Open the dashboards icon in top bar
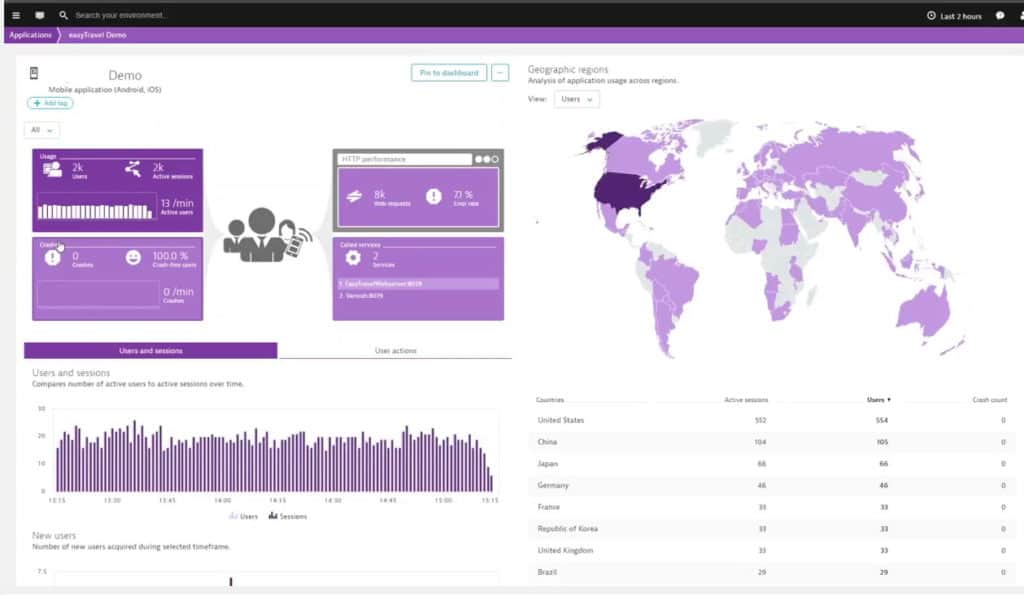1024x595 pixels. (x=40, y=15)
